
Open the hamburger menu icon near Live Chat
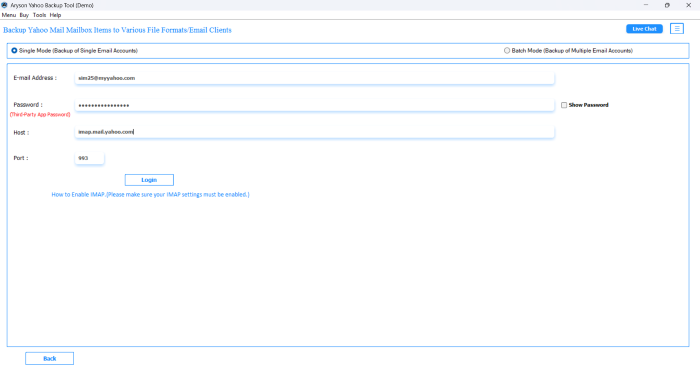tap(677, 29)
